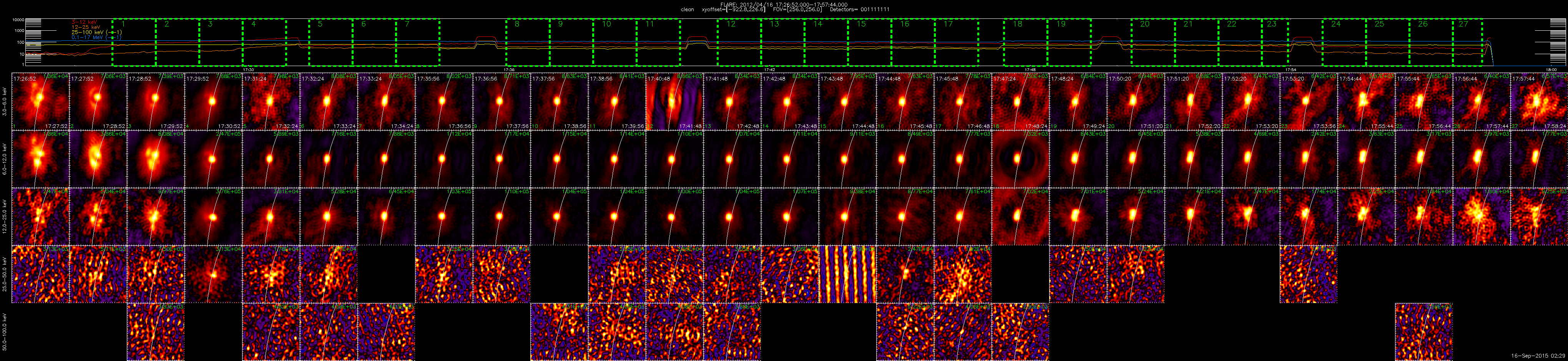Open the 3-6 keV image at 17:57:44
Viewport: 1568px width, 361px height.
(x=1539, y=102)
